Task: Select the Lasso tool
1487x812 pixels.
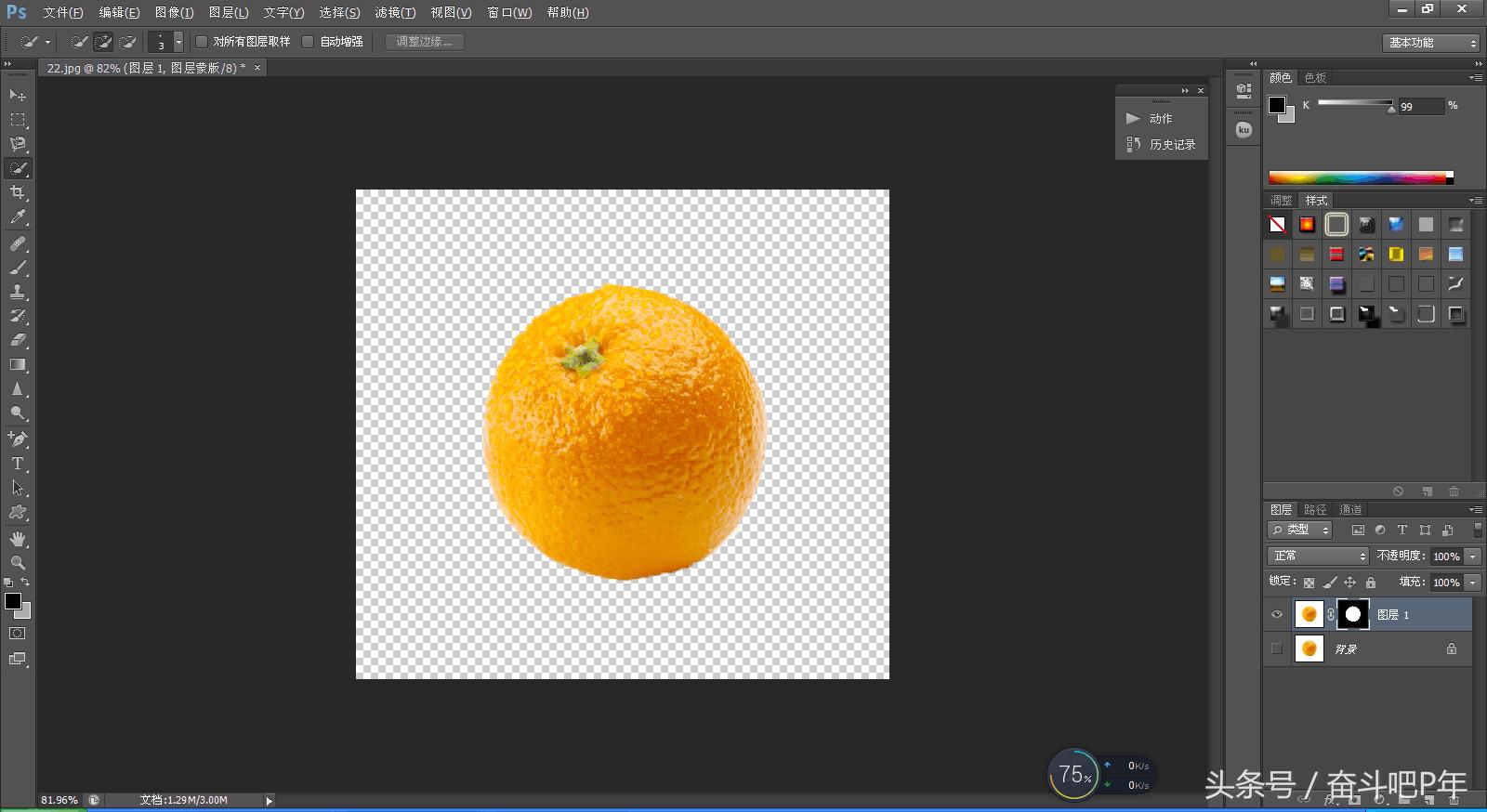Action: click(18, 144)
